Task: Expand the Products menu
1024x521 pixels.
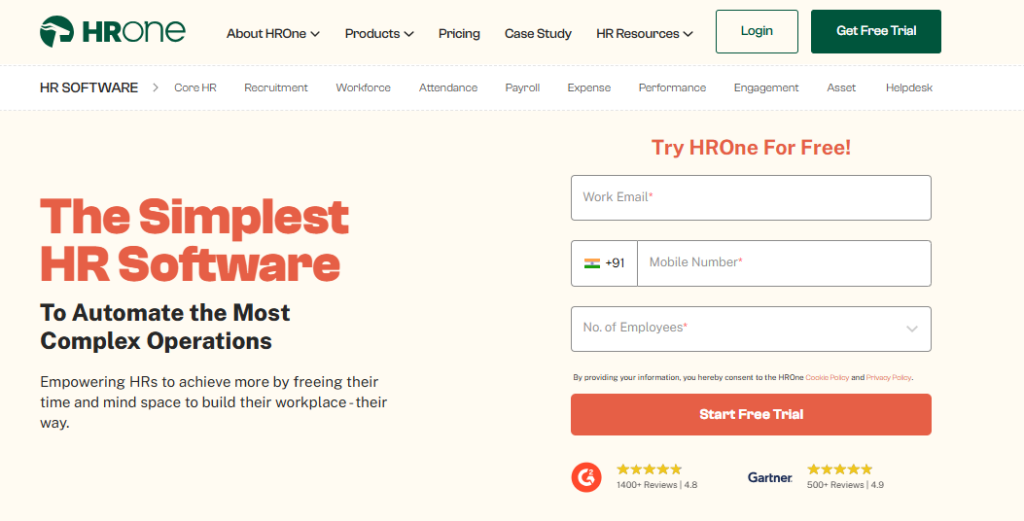Action: 379,33
